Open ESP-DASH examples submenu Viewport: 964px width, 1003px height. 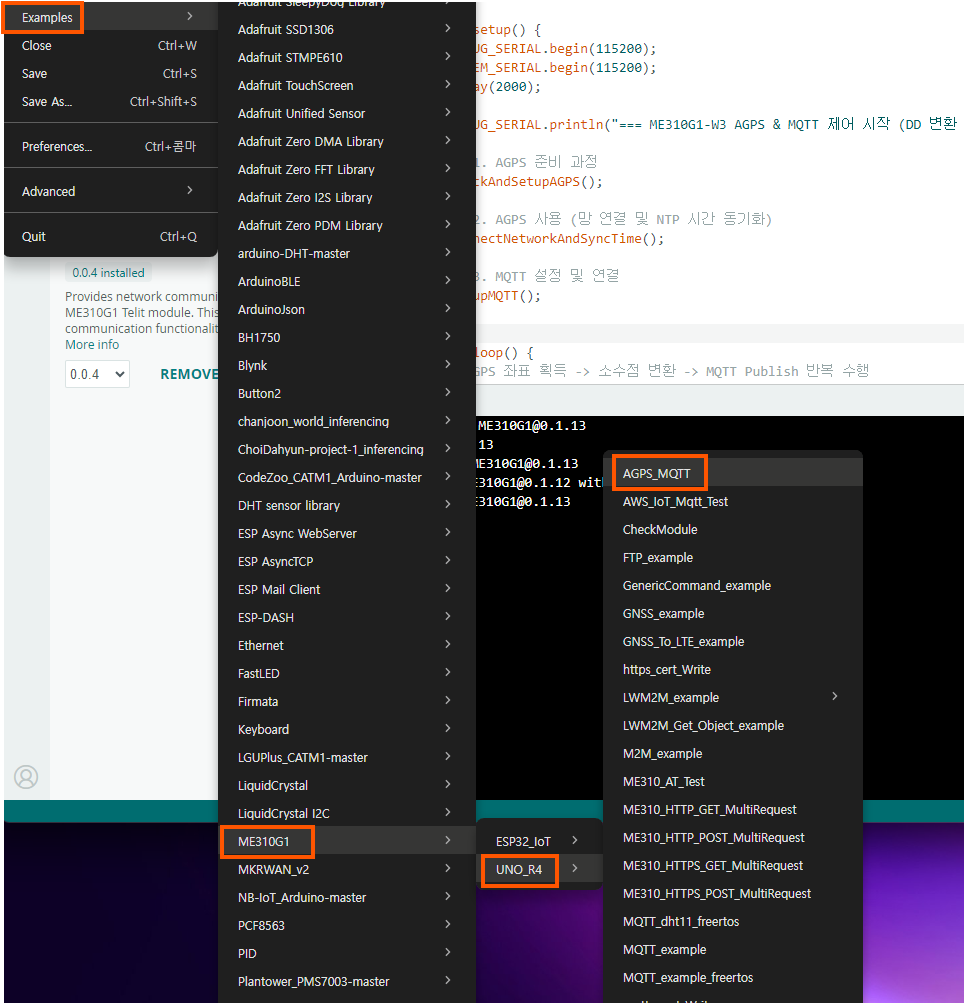pyautogui.click(x=347, y=618)
